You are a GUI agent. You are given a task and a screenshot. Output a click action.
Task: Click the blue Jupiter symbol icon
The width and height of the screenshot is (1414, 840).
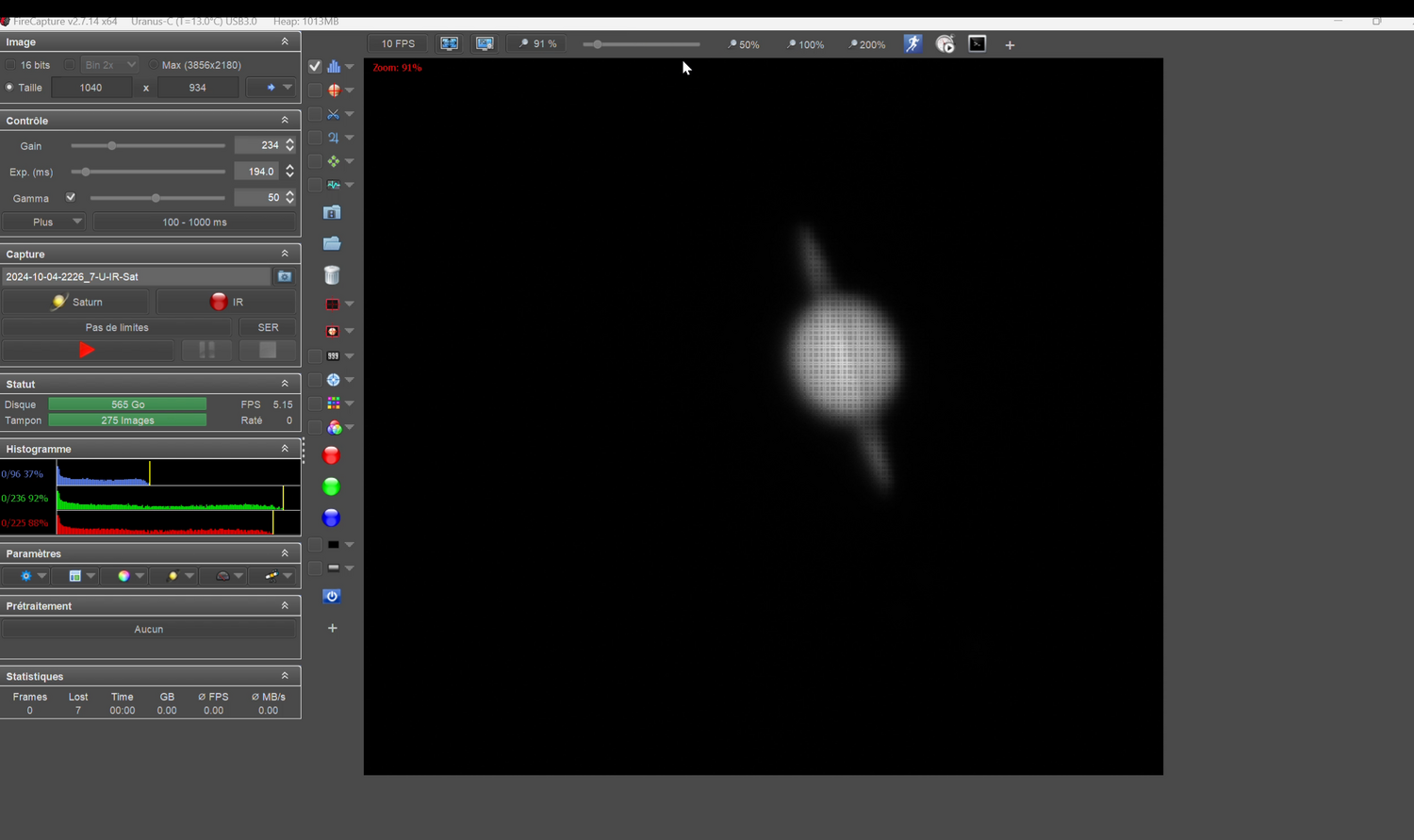[x=334, y=138]
